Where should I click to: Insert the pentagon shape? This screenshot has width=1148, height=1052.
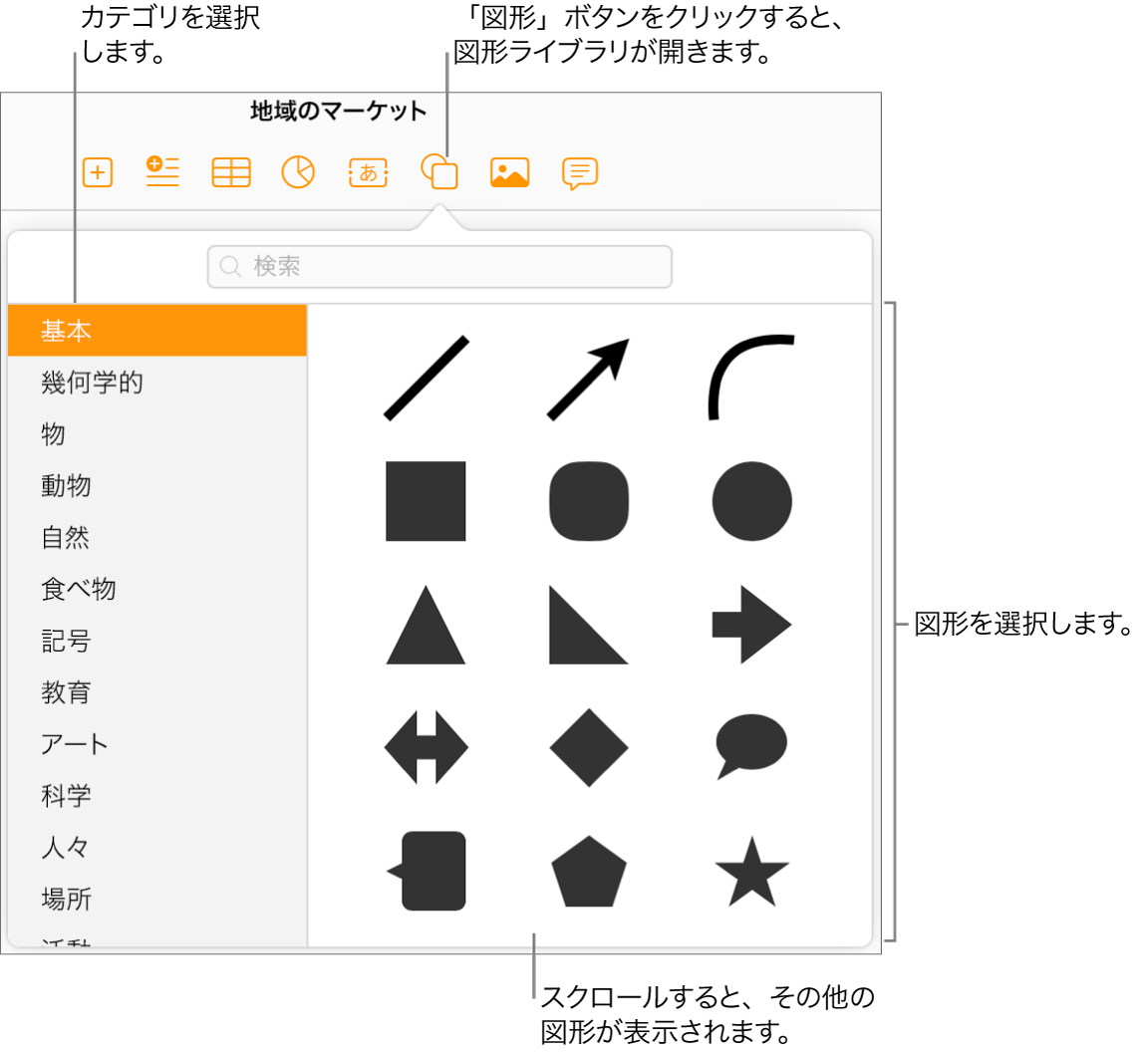589,871
